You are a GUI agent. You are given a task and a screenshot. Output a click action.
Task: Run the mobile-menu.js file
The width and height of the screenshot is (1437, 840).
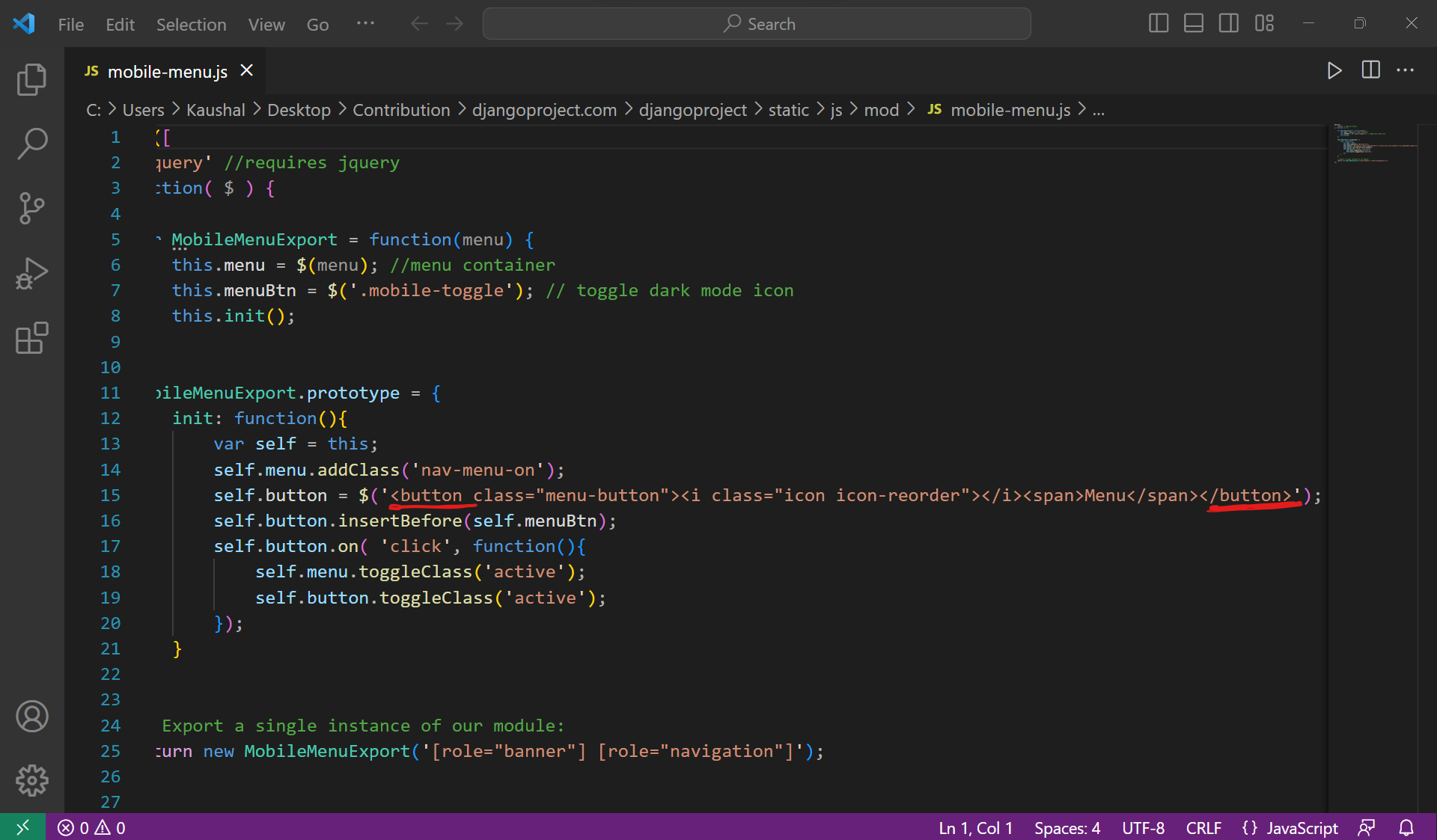coord(1334,71)
